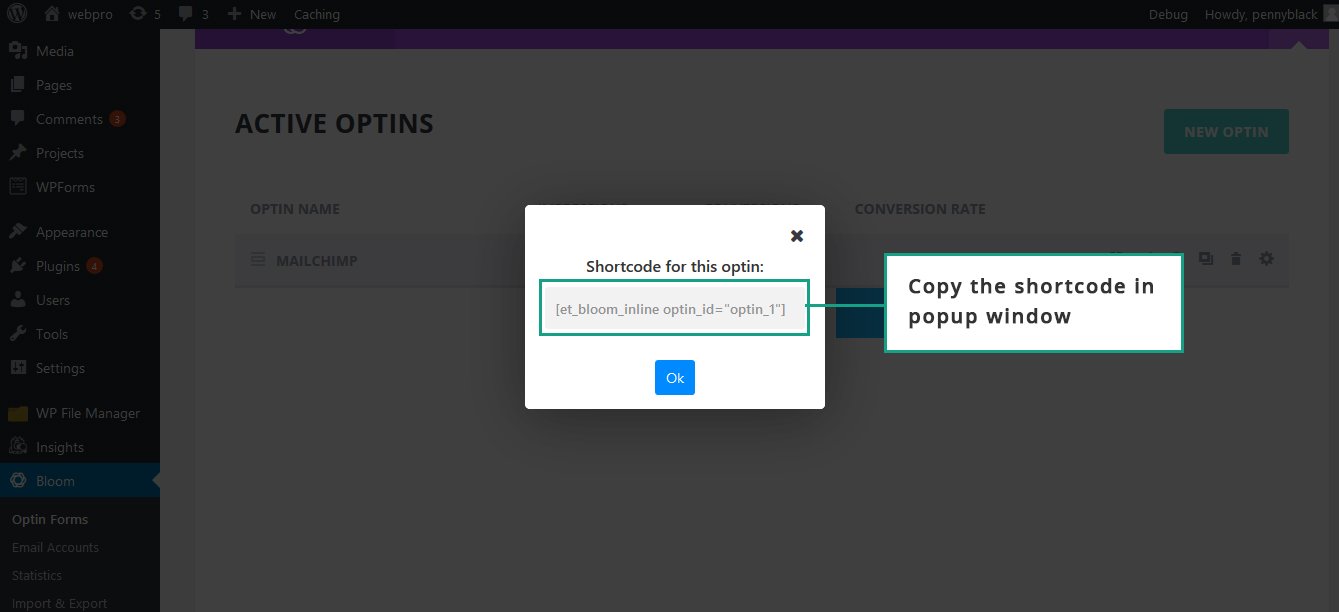Click the drag handle beside MAILCHIMP
This screenshot has height=612, width=1339.
click(x=257, y=260)
